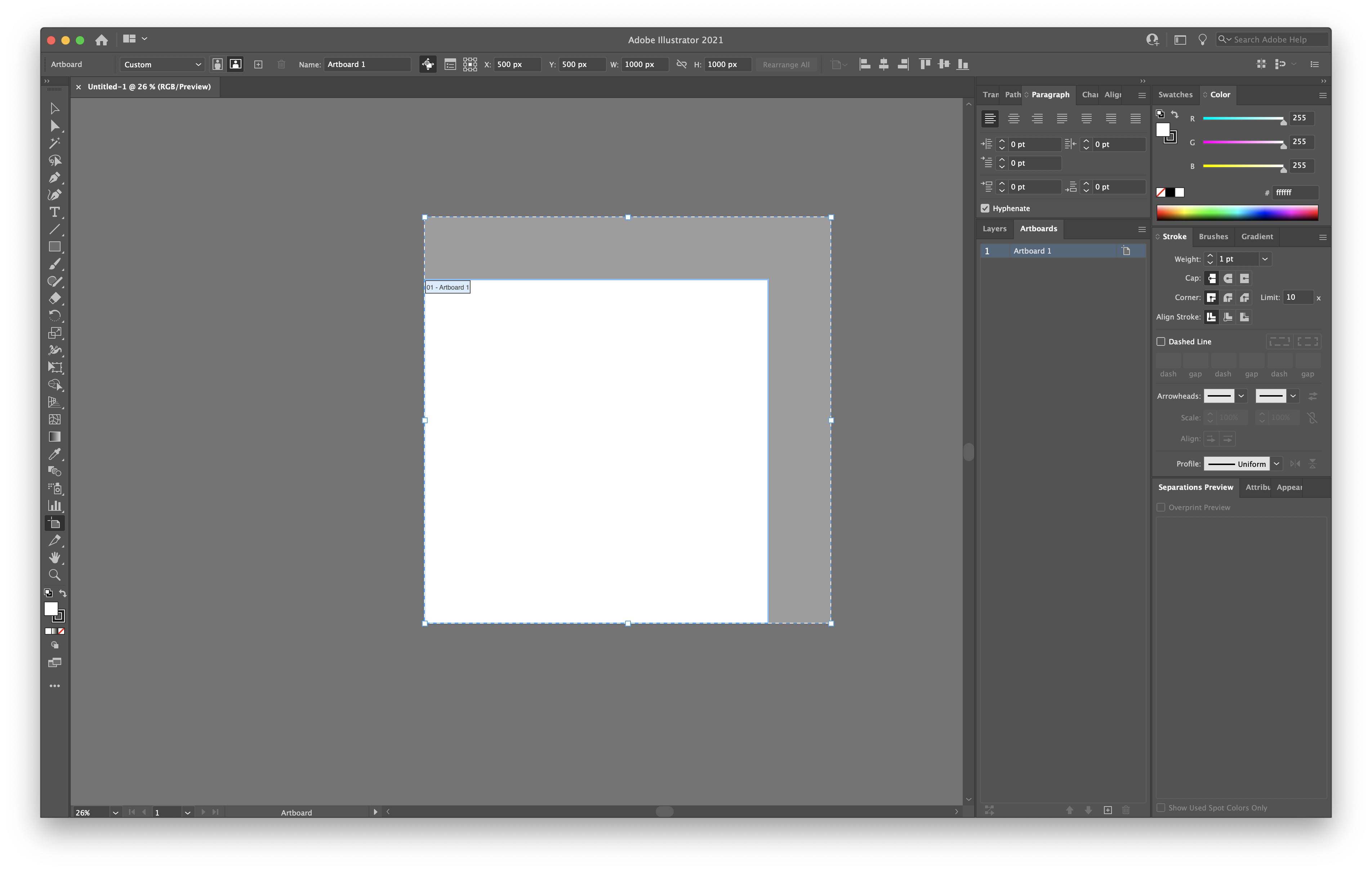Select Round Cap stroke option

(1228, 278)
